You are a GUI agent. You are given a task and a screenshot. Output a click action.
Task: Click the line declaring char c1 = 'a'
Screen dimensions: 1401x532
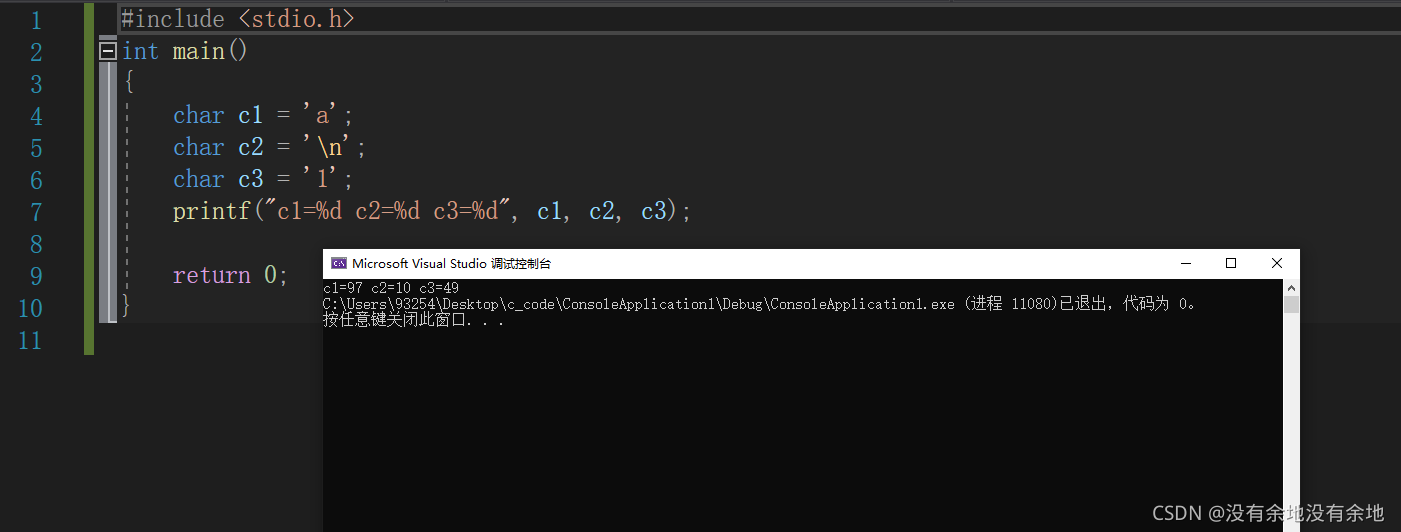(x=263, y=115)
